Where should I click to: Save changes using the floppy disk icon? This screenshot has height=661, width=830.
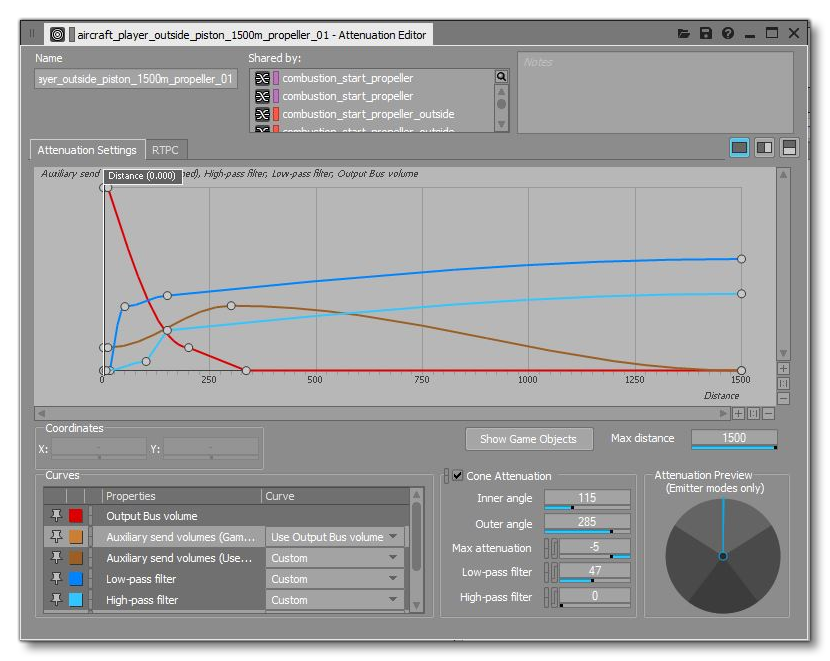[707, 32]
